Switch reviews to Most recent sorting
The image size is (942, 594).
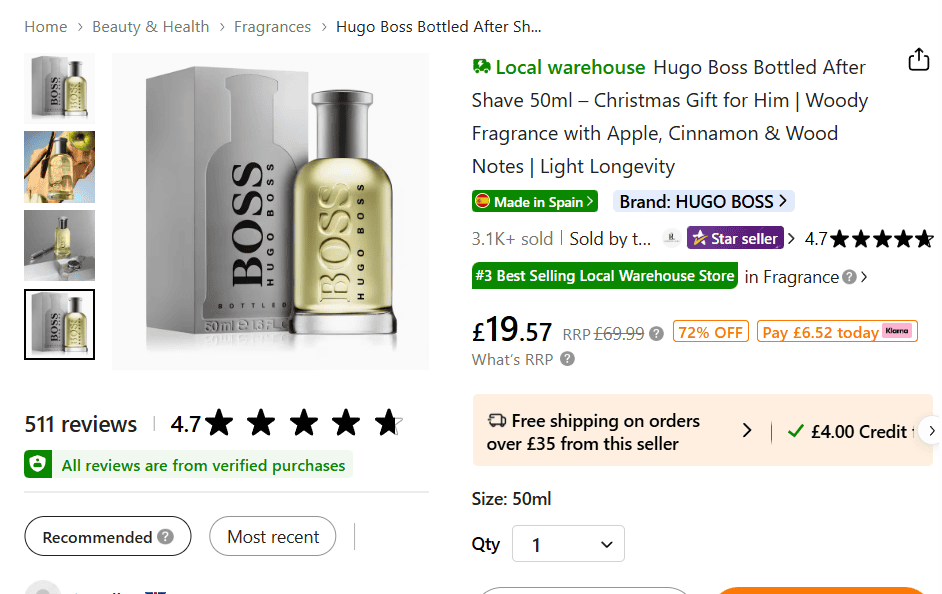pos(272,536)
